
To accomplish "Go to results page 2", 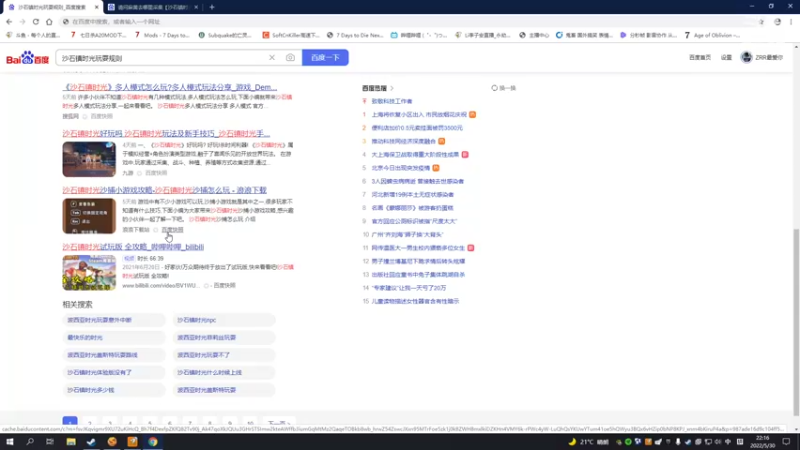I will pyautogui.click(x=90, y=423).
